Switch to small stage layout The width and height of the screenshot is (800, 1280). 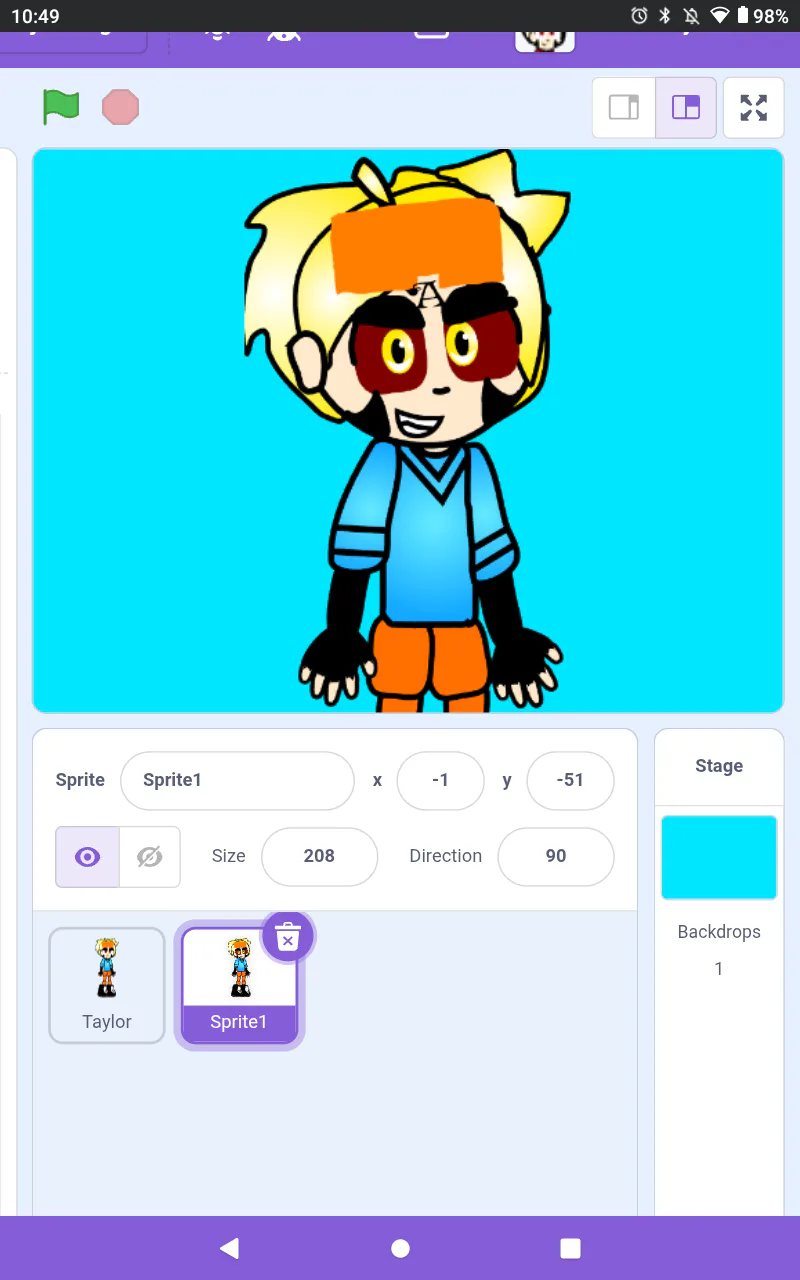(624, 107)
